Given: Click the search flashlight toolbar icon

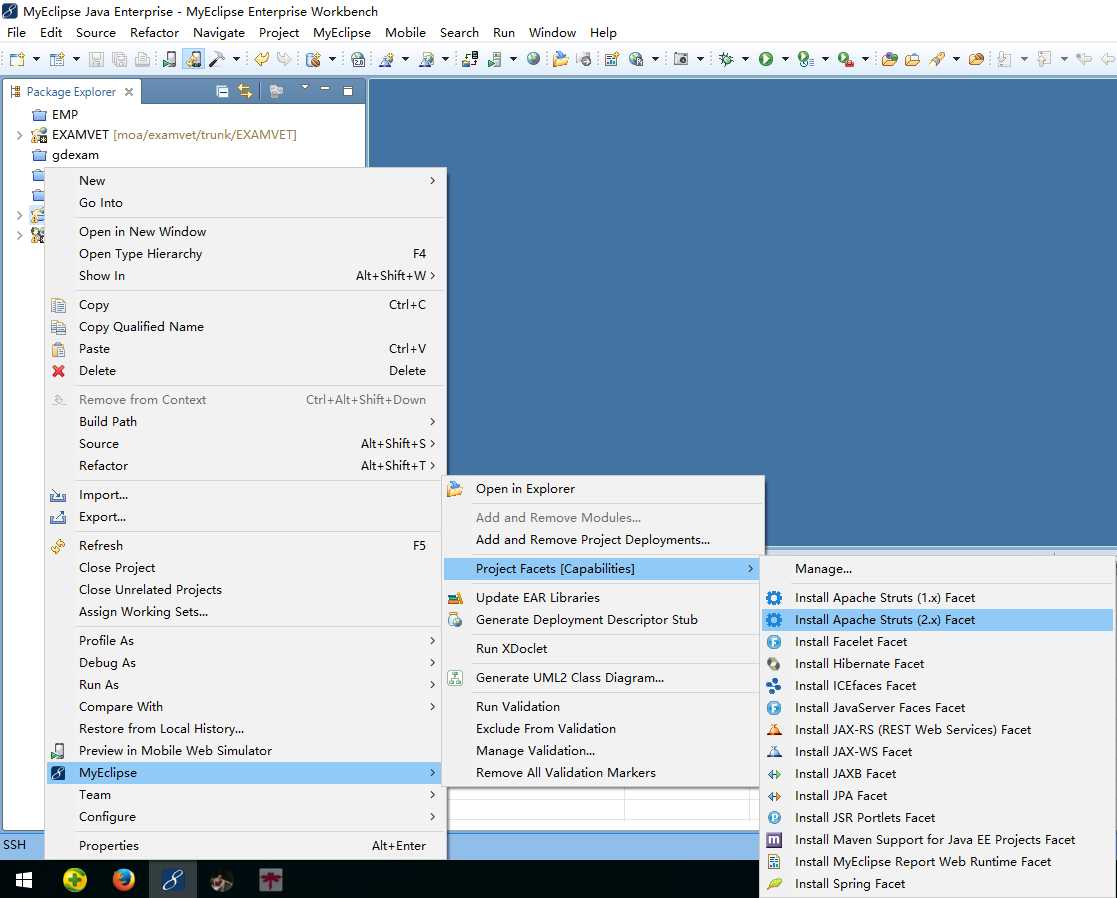Looking at the screenshot, I should tap(937, 59).
